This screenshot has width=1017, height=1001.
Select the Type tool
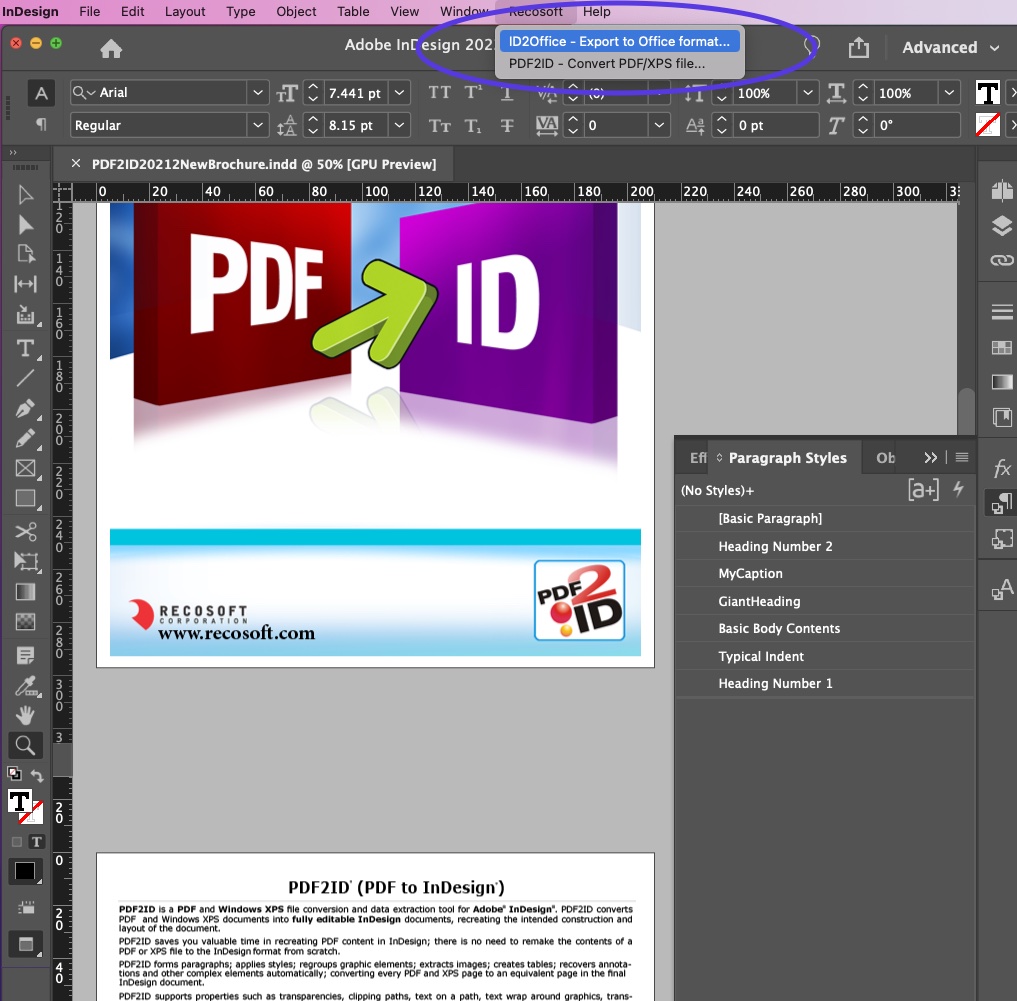coord(25,348)
